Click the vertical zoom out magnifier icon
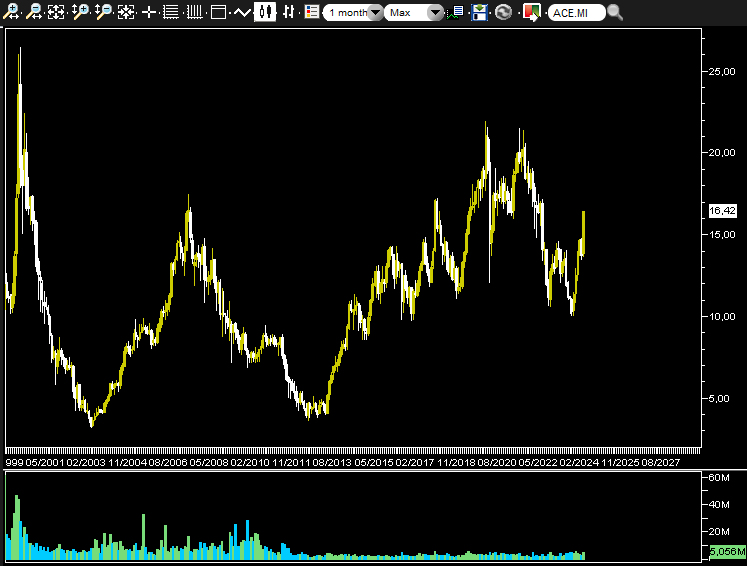 pyautogui.click(x=103, y=12)
